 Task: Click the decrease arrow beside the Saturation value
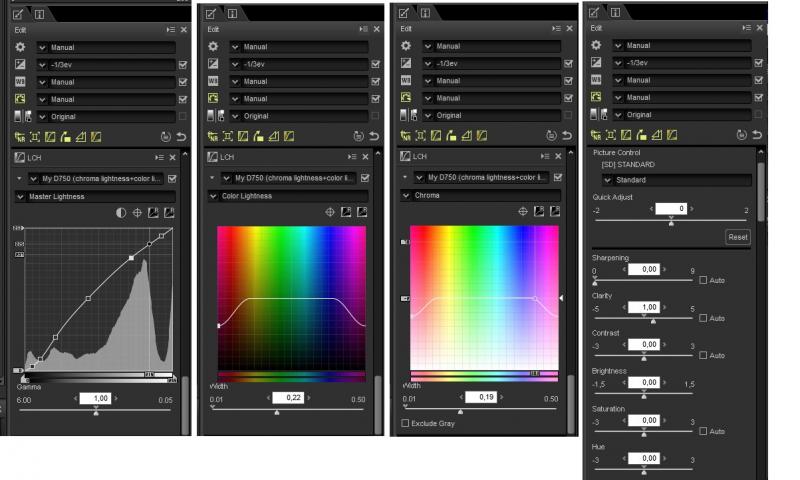(624, 420)
